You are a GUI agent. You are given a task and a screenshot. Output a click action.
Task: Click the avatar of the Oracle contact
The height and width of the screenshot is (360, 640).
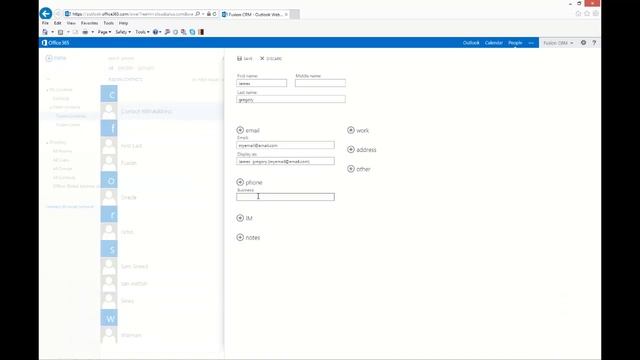point(109,197)
